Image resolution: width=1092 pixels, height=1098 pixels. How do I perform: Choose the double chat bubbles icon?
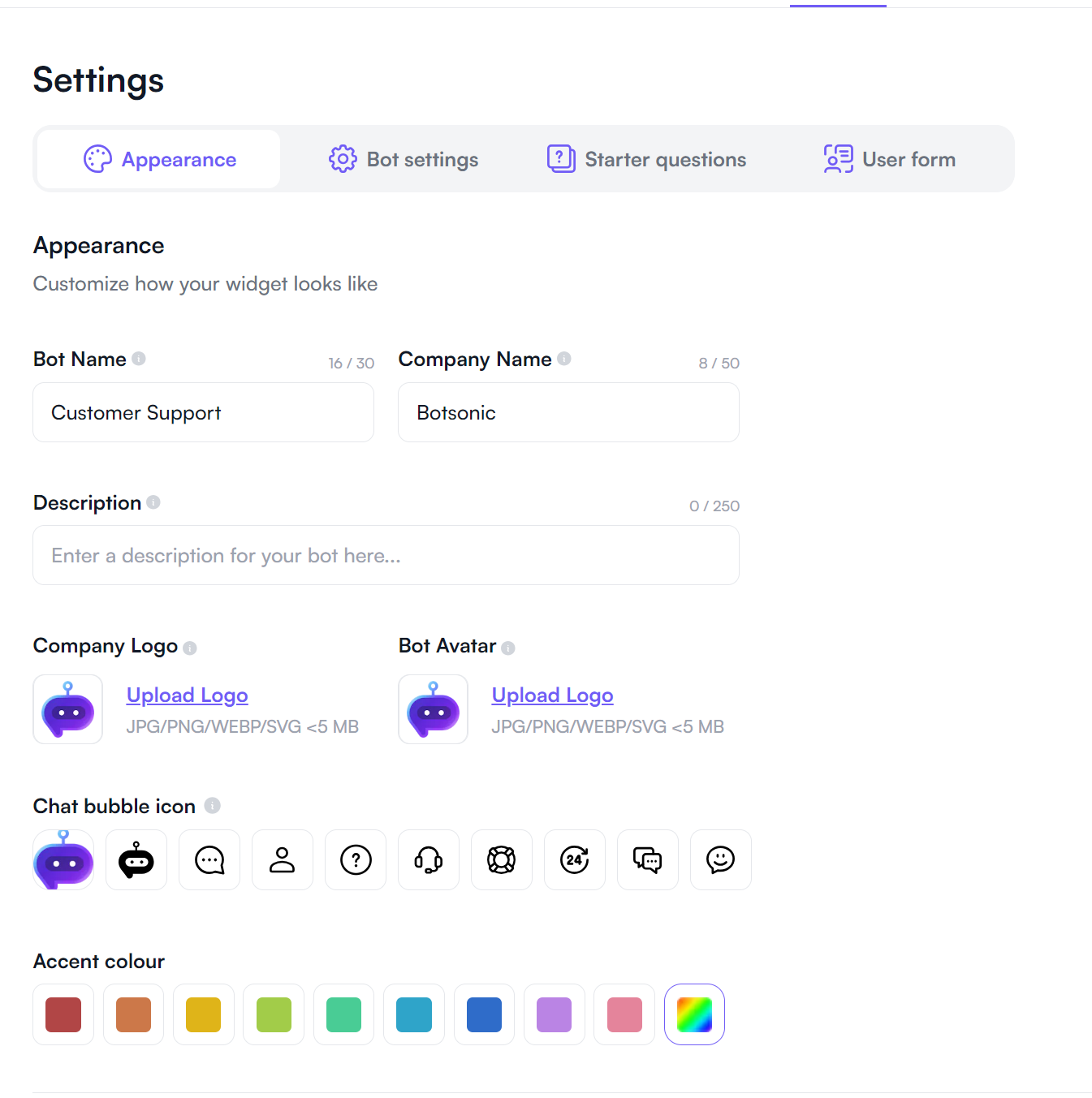pos(648,860)
